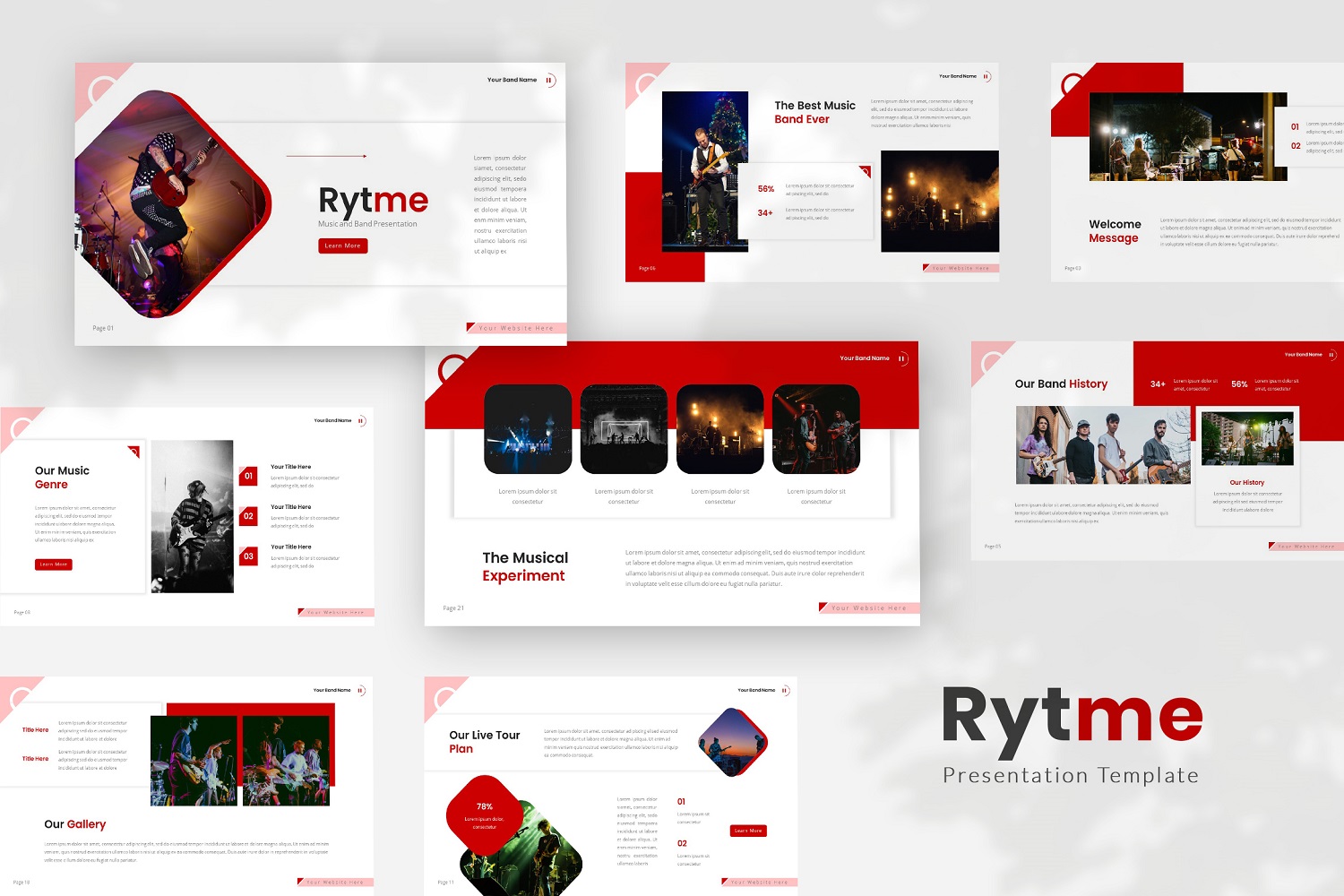1344x896 pixels.
Task: Click the Rytme title text on the first slide
Action: tap(373, 201)
